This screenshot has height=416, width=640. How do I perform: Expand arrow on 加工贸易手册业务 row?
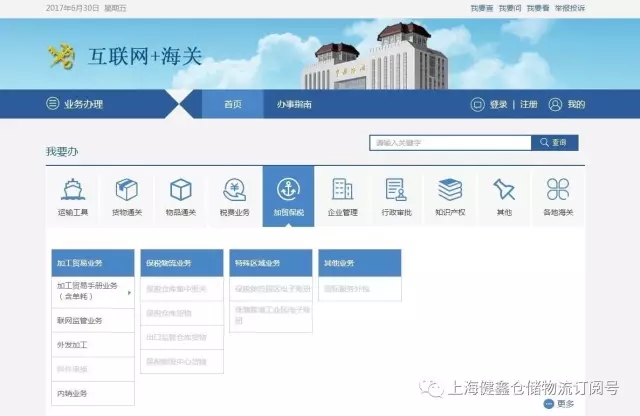[x=129, y=293]
